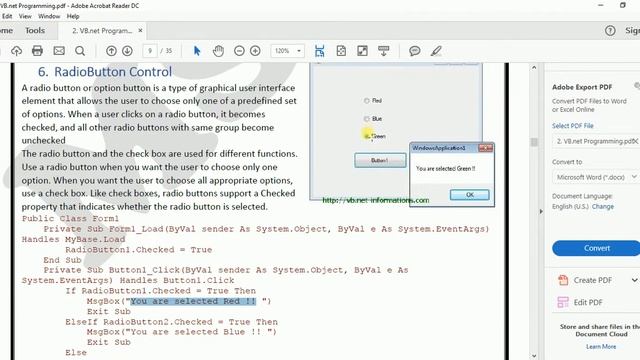Switch to the Tools tab
The image size is (640, 360).
pos(35,31)
